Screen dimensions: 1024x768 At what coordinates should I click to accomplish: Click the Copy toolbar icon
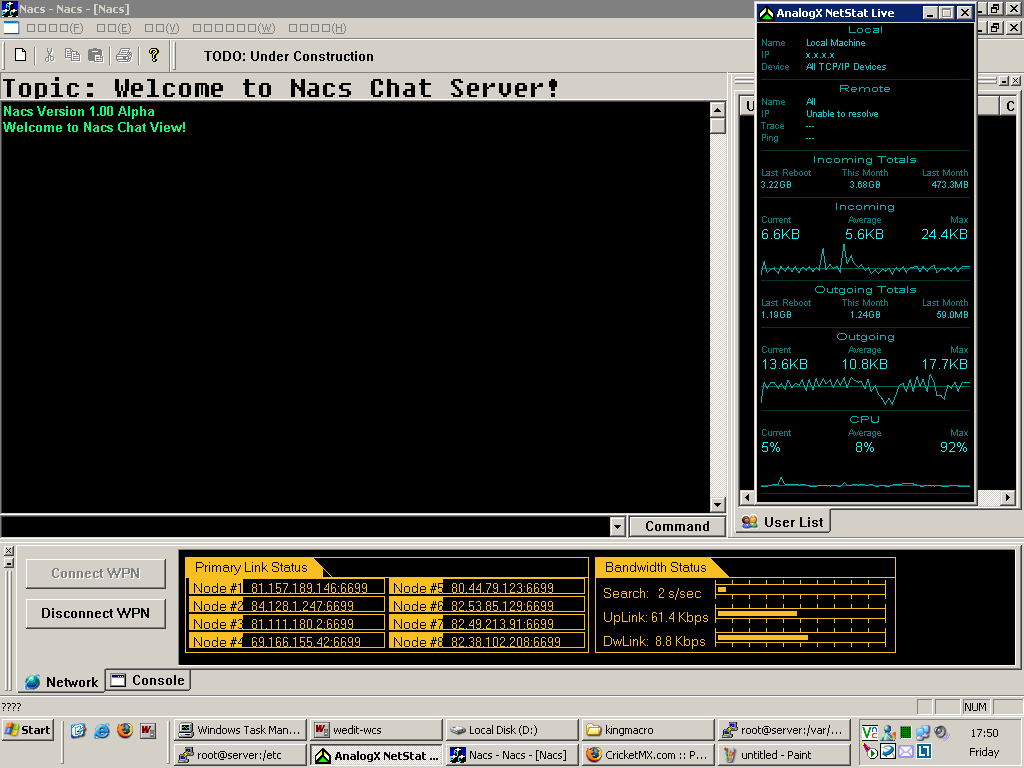coord(72,56)
